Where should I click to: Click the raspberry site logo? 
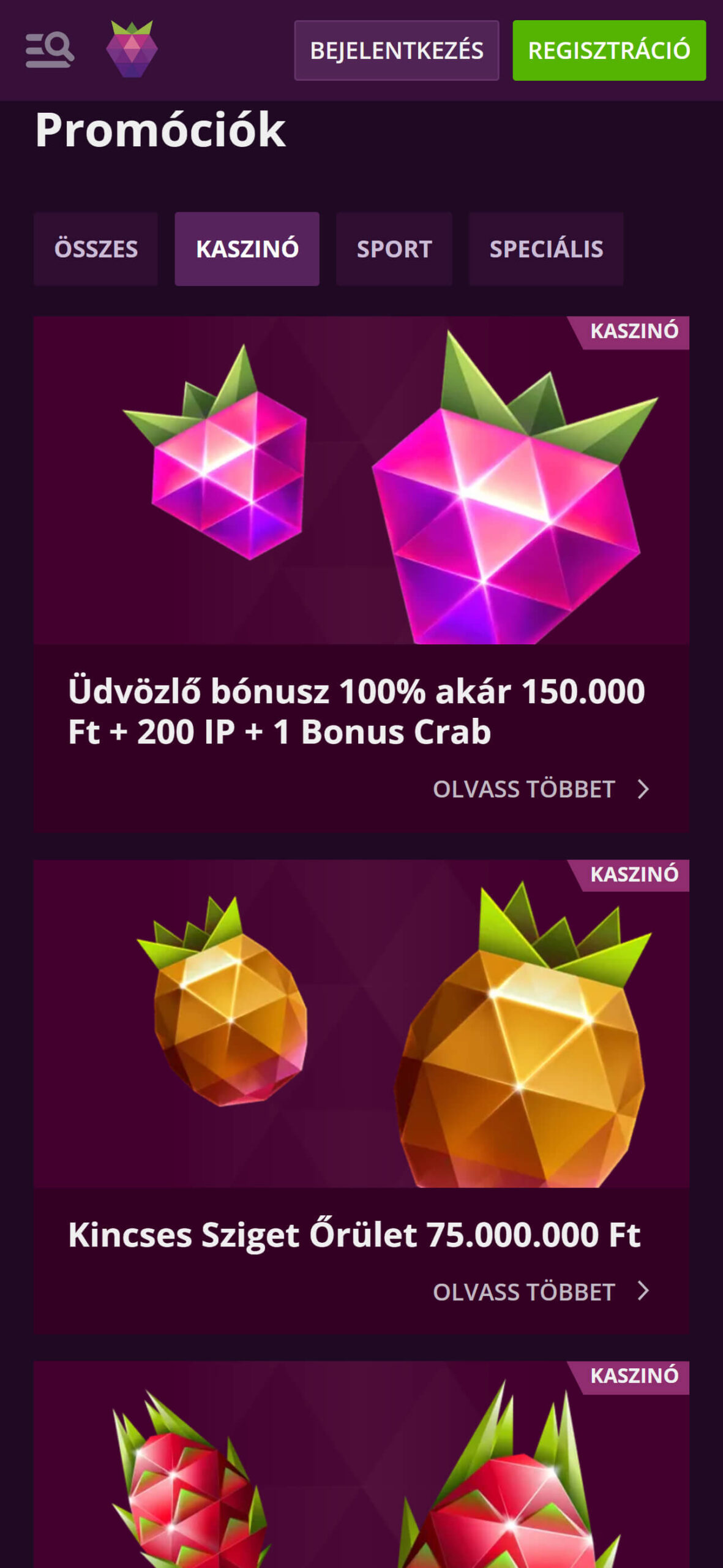point(132,49)
